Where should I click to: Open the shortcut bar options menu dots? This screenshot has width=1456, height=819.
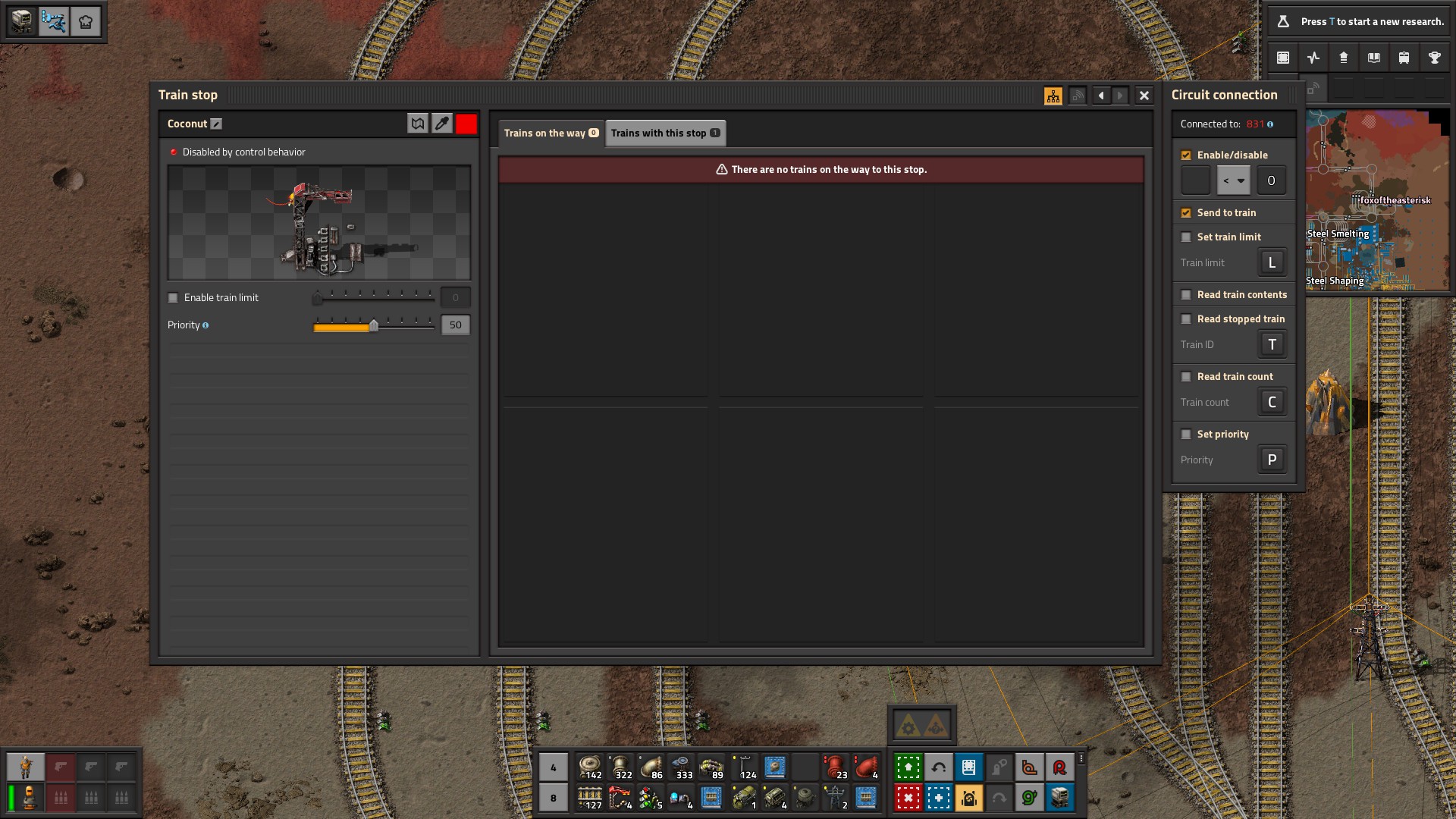tap(1081, 758)
